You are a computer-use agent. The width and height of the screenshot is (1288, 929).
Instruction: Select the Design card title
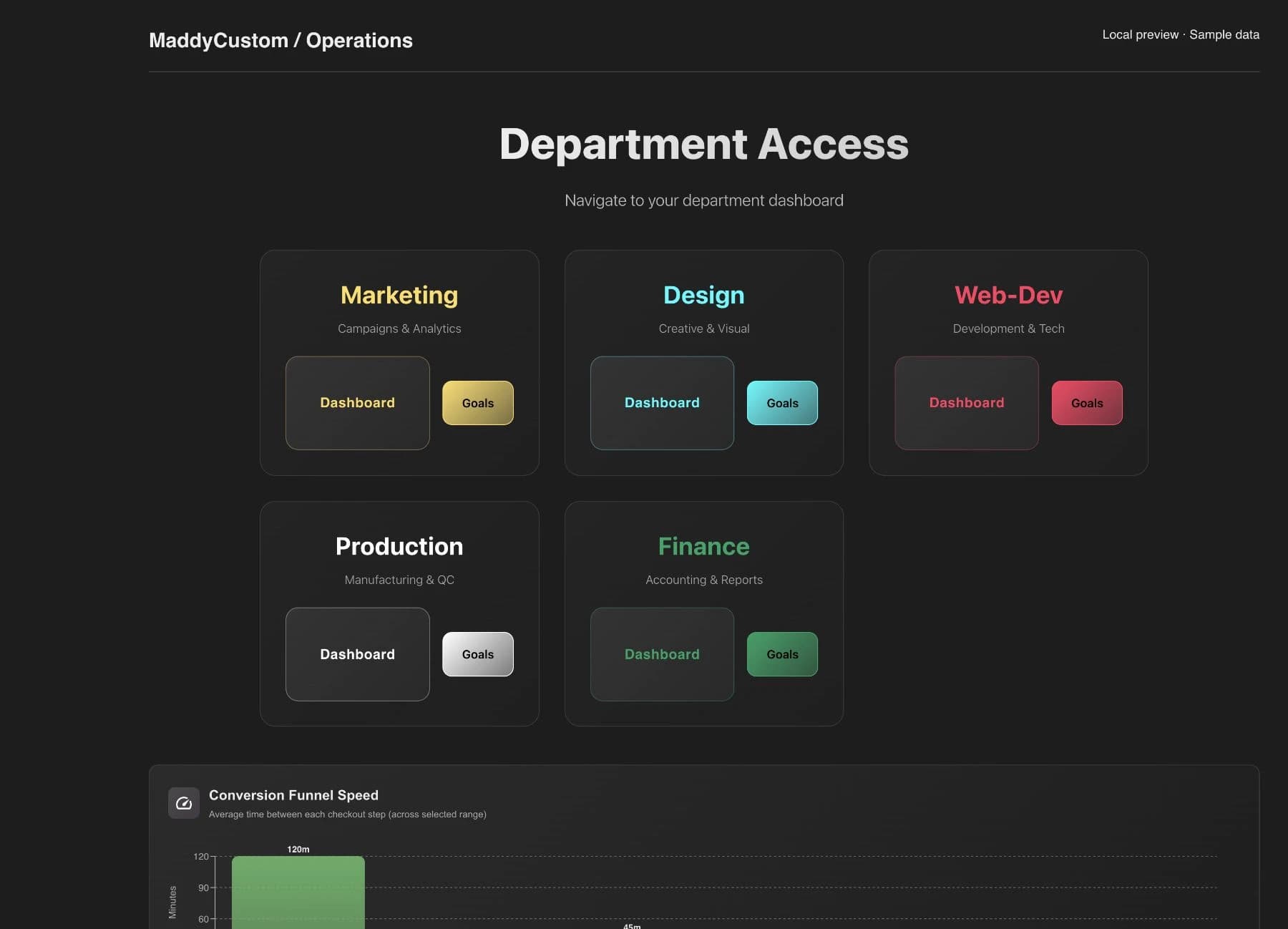tap(704, 295)
